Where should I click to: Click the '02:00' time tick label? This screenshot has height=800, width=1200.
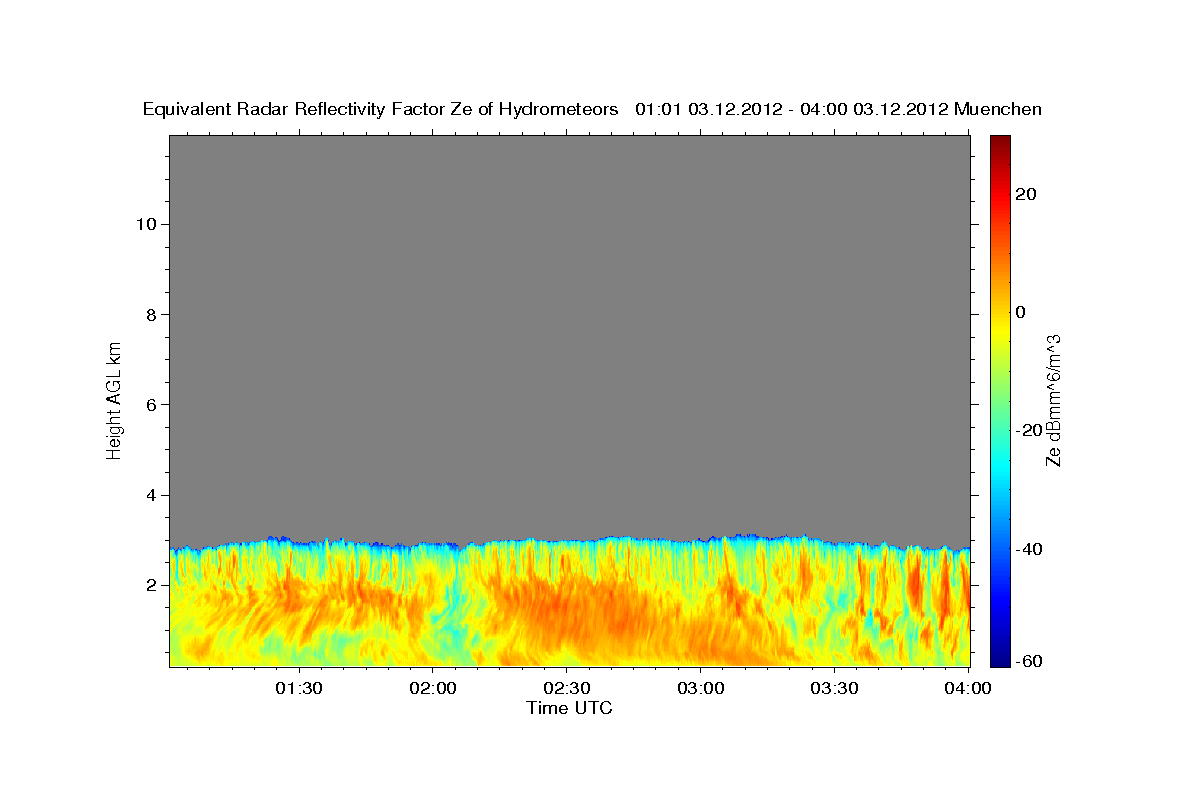tap(433, 689)
